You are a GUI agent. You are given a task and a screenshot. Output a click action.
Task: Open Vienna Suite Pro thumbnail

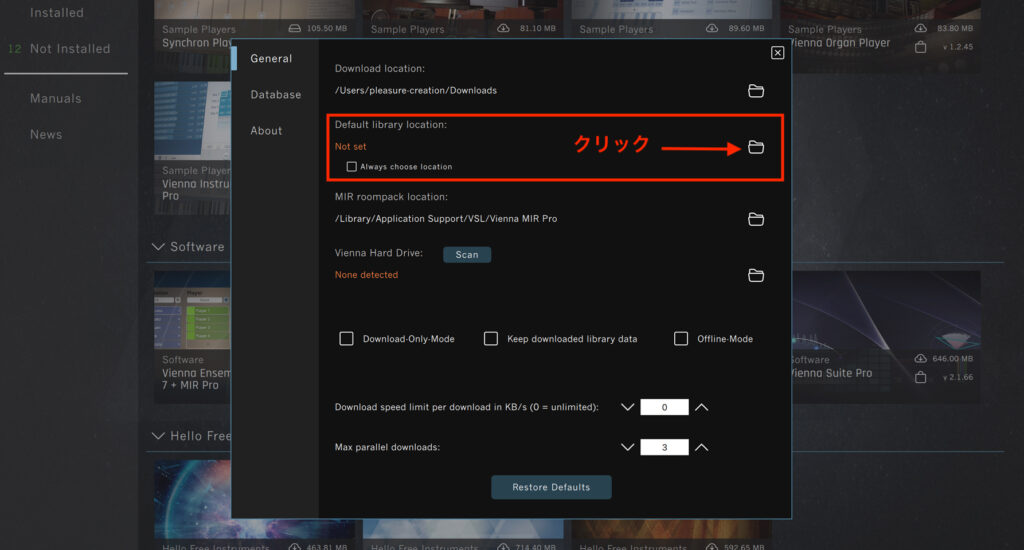pos(886,310)
